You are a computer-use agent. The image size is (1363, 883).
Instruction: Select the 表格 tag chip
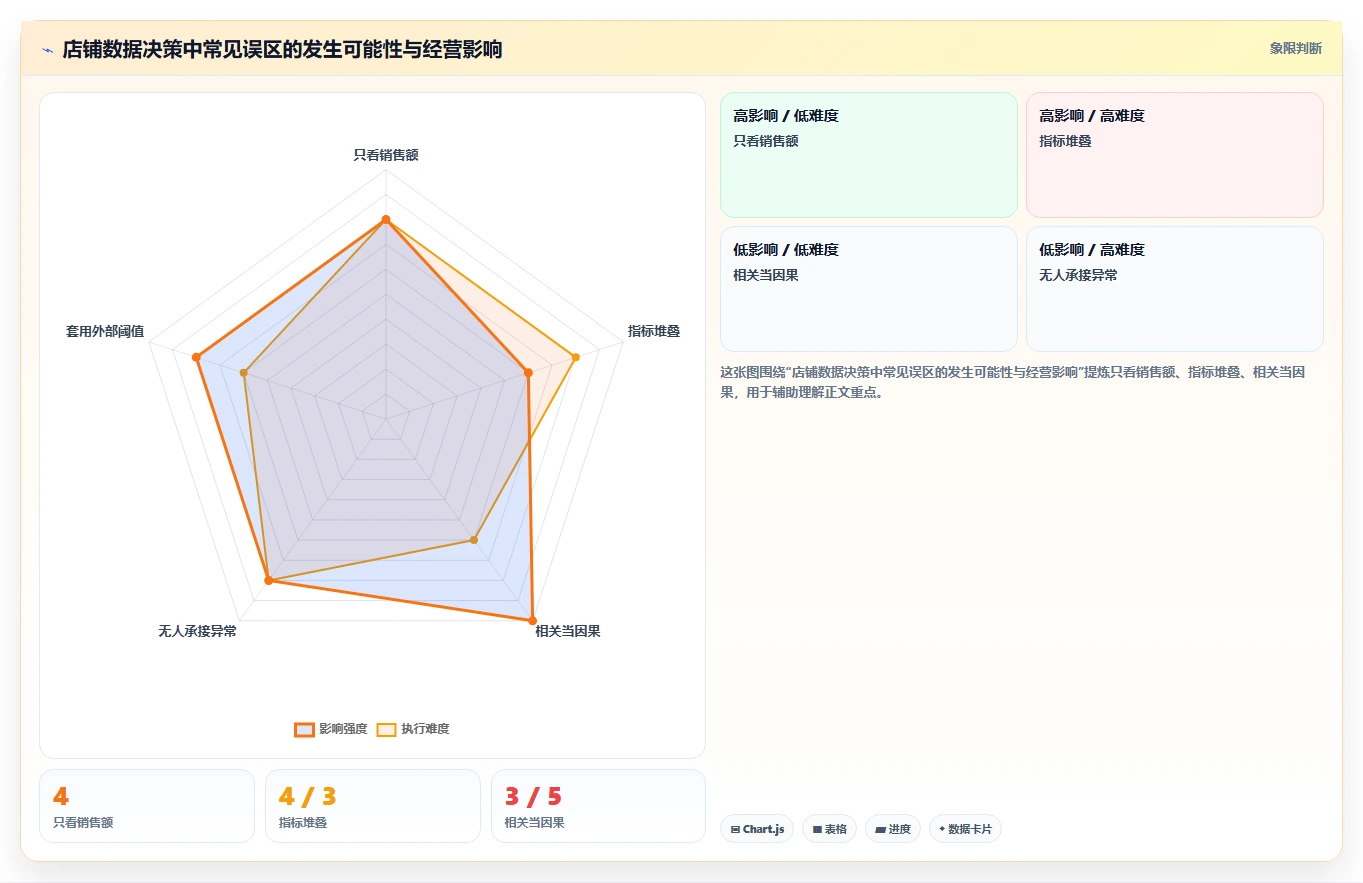(829, 829)
